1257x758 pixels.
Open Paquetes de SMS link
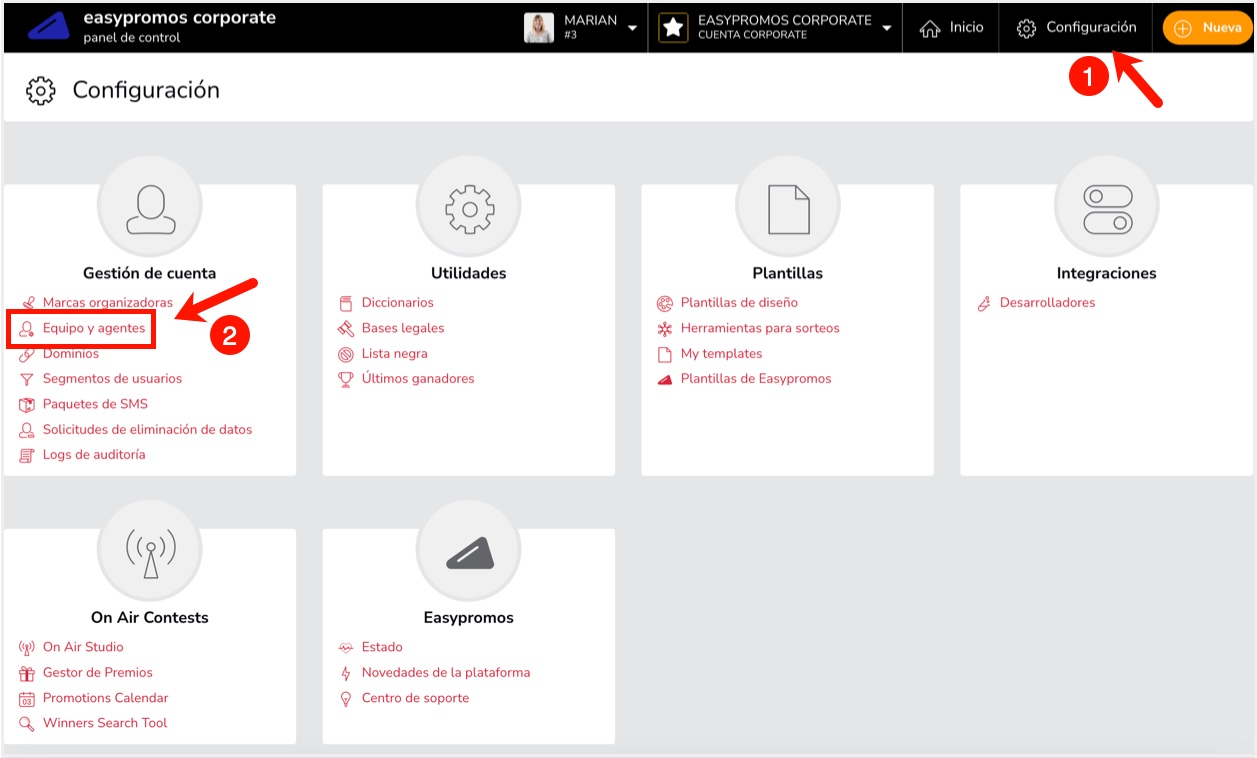pos(95,404)
